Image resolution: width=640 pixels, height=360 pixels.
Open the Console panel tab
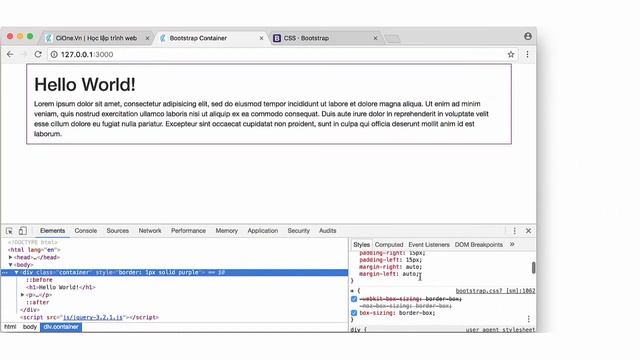pos(86,231)
